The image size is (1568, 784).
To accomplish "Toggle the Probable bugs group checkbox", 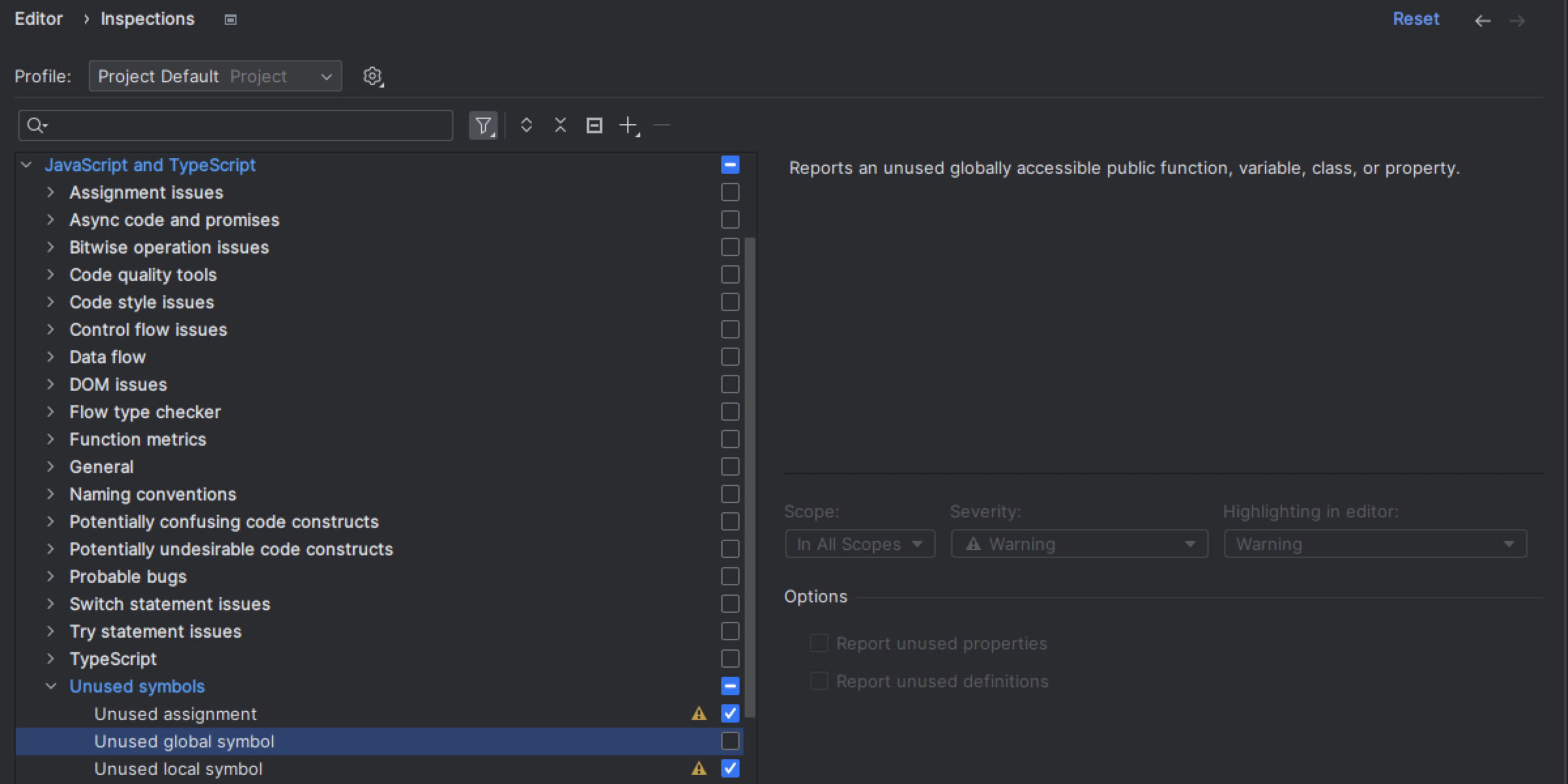I will tap(730, 576).
